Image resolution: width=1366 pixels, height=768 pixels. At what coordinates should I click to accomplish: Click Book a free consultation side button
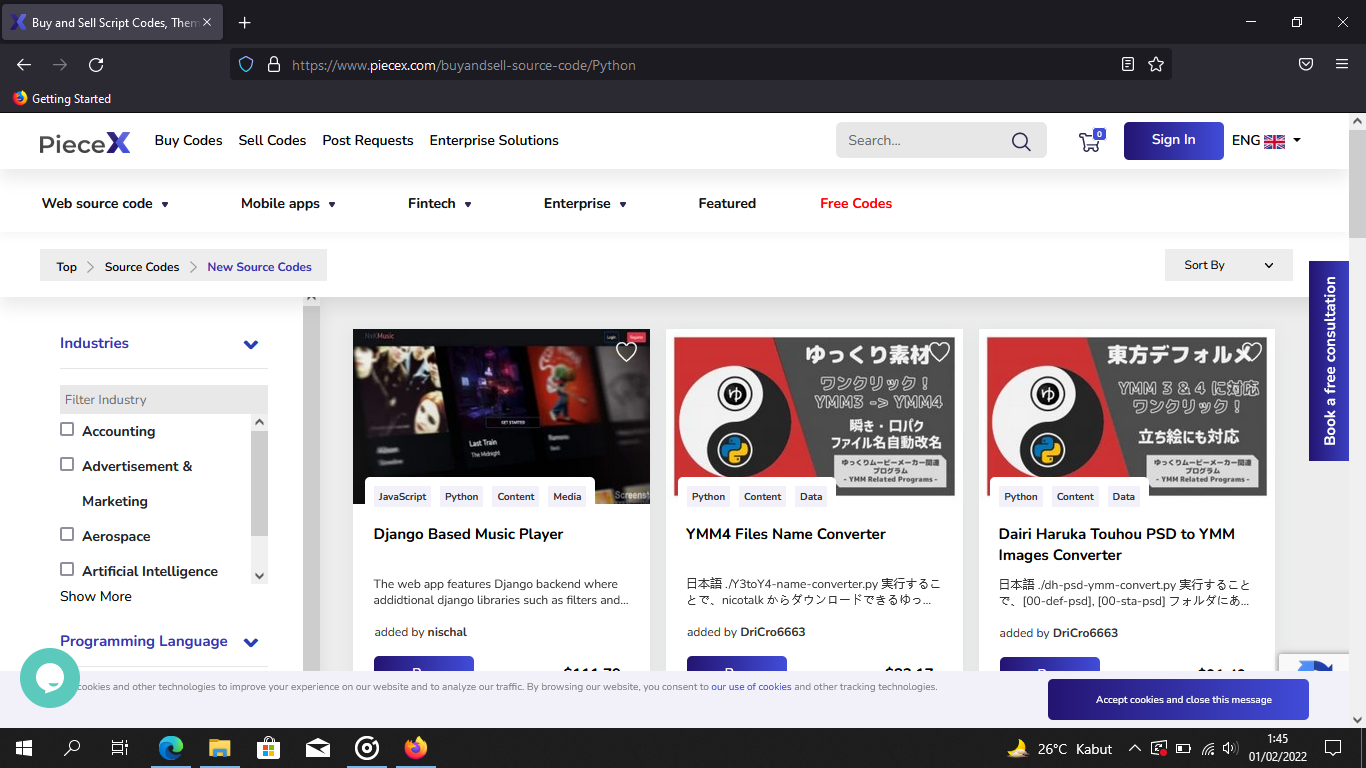coord(1329,361)
